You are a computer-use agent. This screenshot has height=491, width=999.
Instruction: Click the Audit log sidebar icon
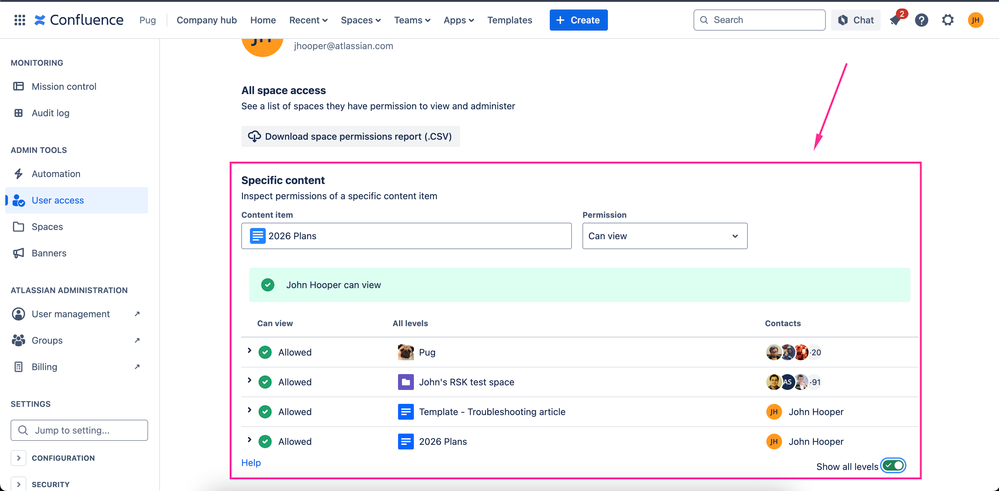coord(18,113)
